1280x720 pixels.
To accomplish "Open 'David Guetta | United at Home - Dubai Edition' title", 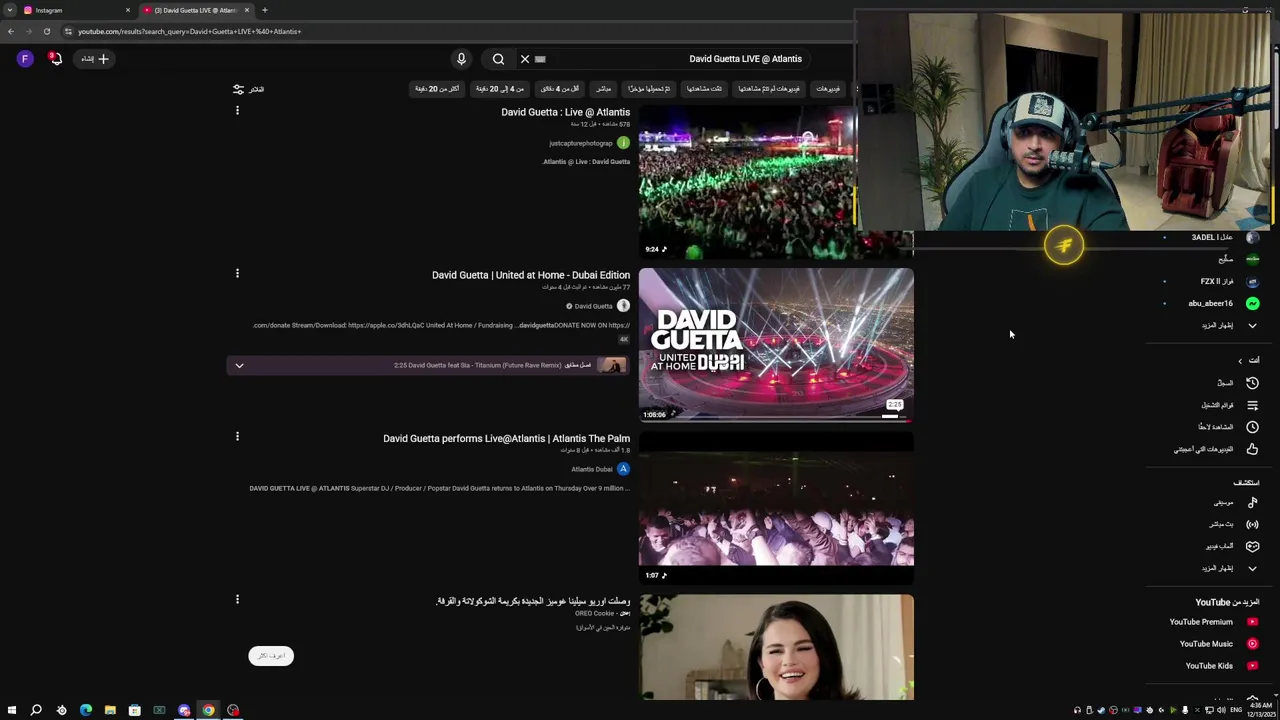I will tap(531, 275).
